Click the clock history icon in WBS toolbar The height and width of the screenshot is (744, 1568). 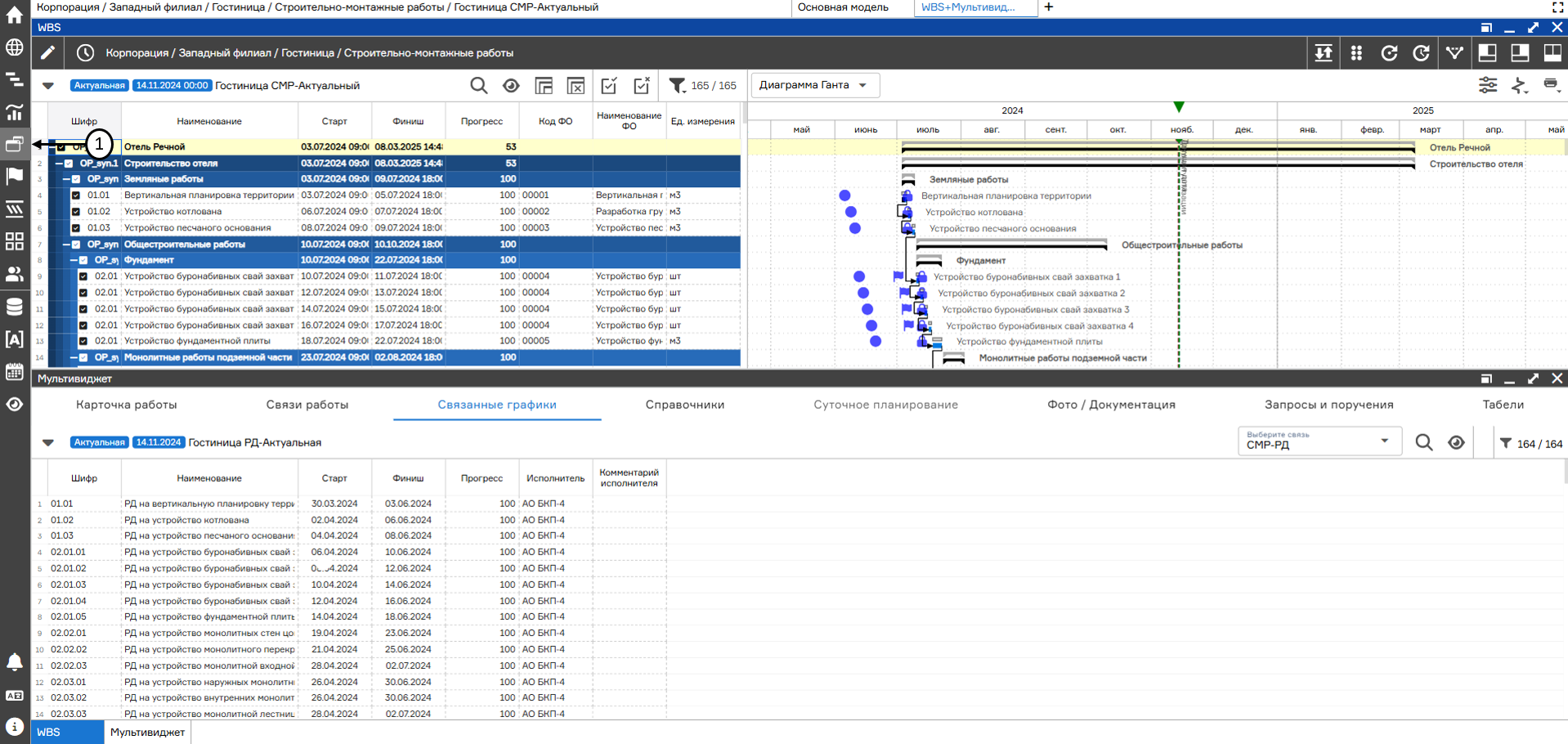click(x=85, y=53)
